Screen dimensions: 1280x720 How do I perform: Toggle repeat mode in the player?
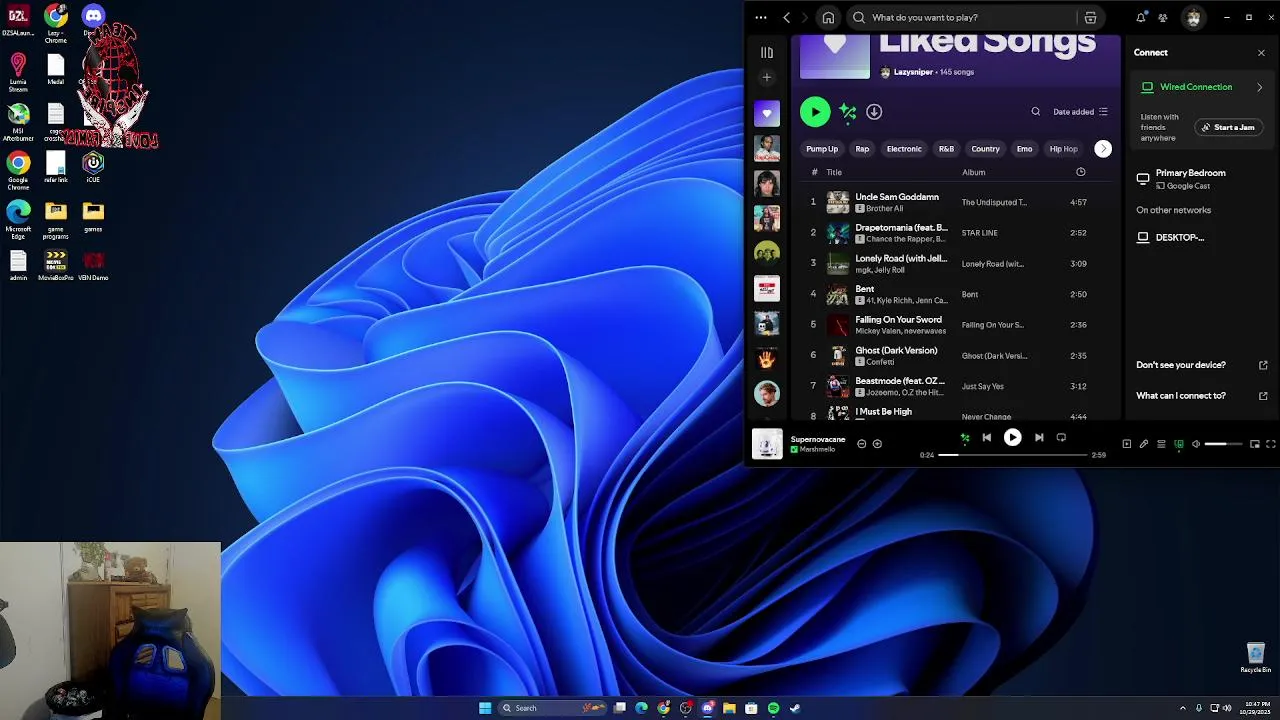click(1061, 437)
